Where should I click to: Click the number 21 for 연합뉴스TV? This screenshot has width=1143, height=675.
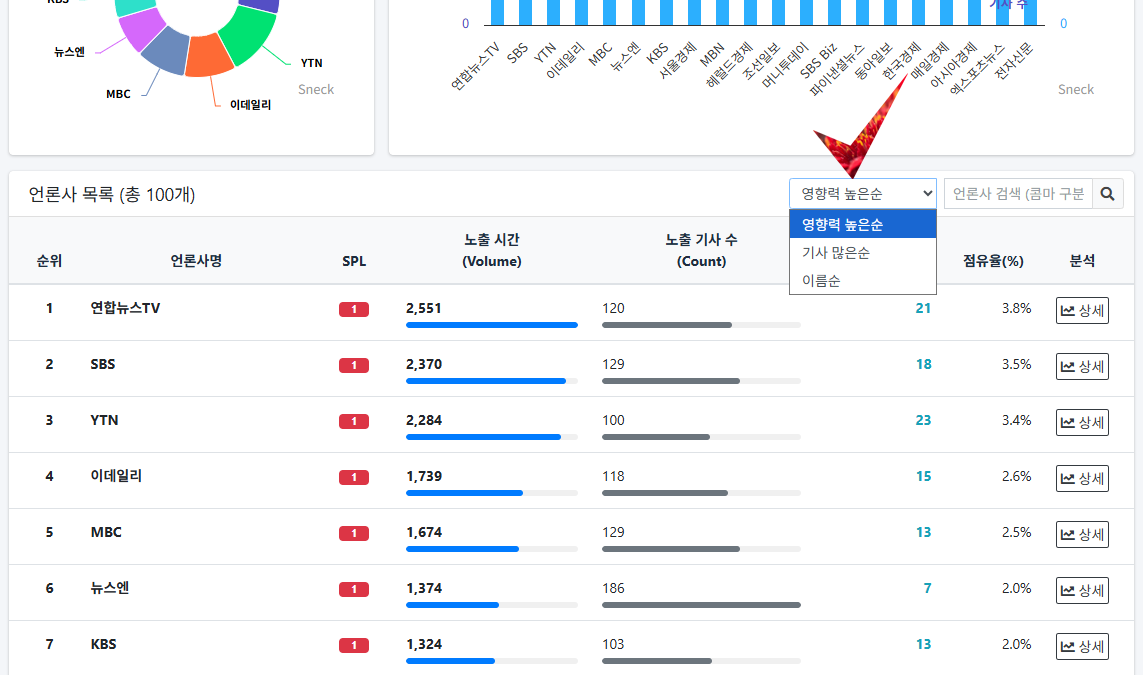pos(923,309)
